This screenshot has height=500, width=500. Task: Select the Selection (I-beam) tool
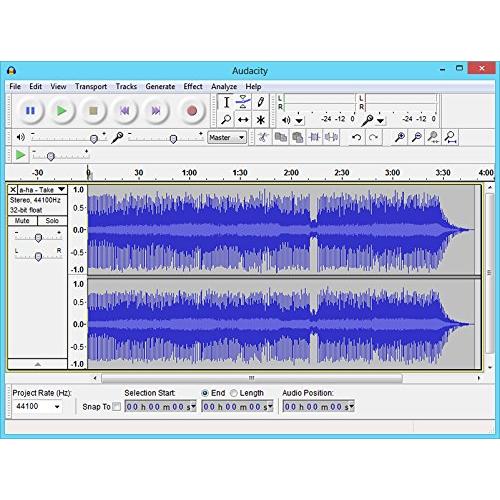(x=226, y=102)
